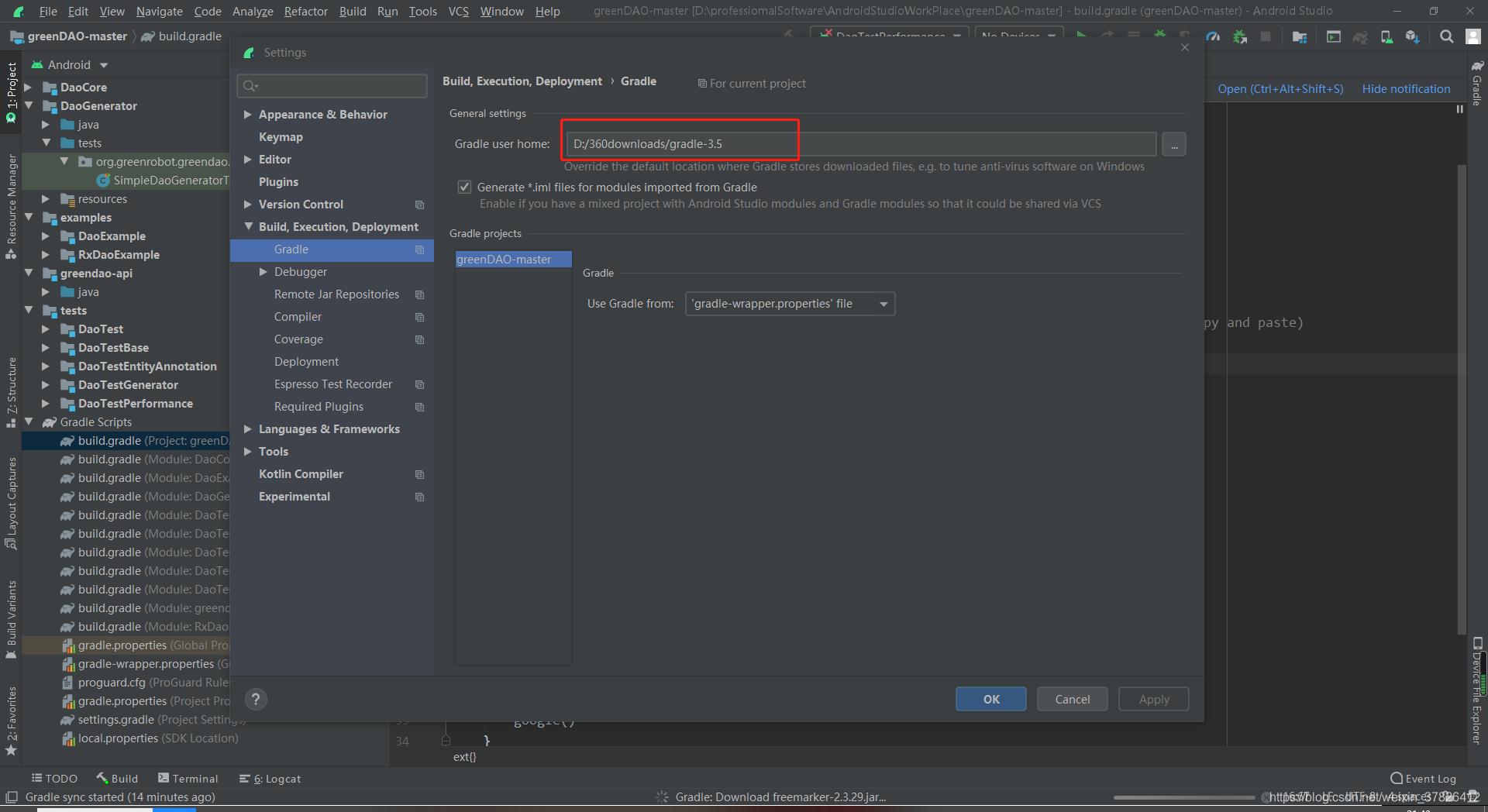Screen dimensions: 1488x812
Task: Open the Structure side tool window
Action: pos(11,392)
